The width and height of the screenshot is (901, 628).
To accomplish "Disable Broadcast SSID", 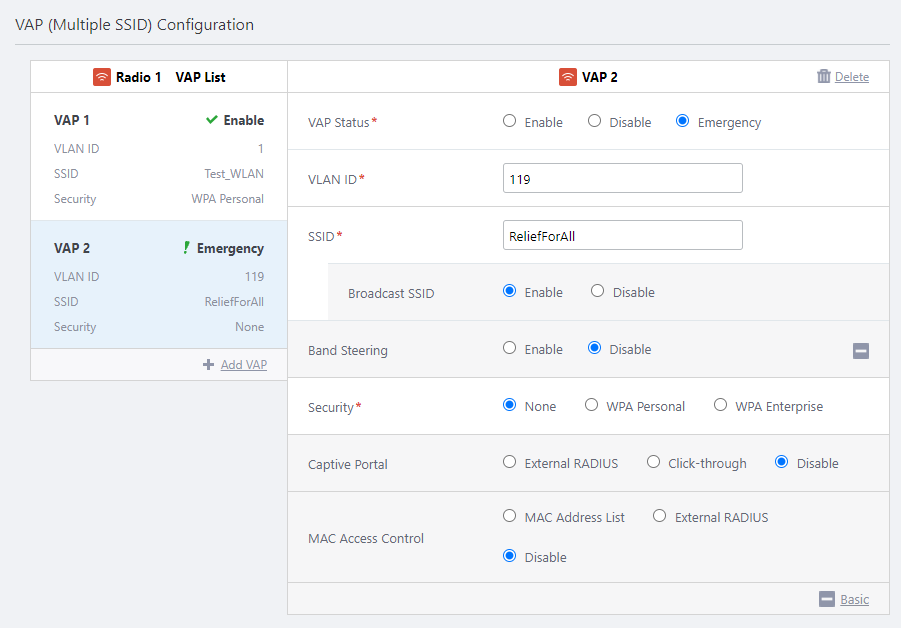I will pos(598,292).
